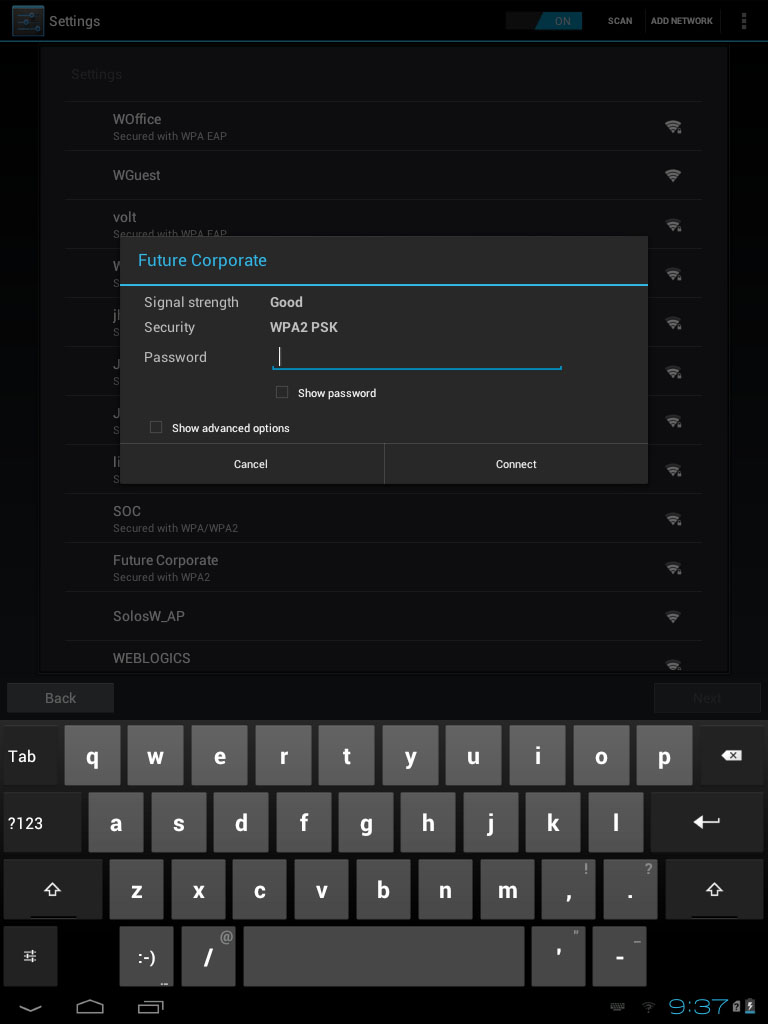Open the overflow menu icon

(743, 21)
